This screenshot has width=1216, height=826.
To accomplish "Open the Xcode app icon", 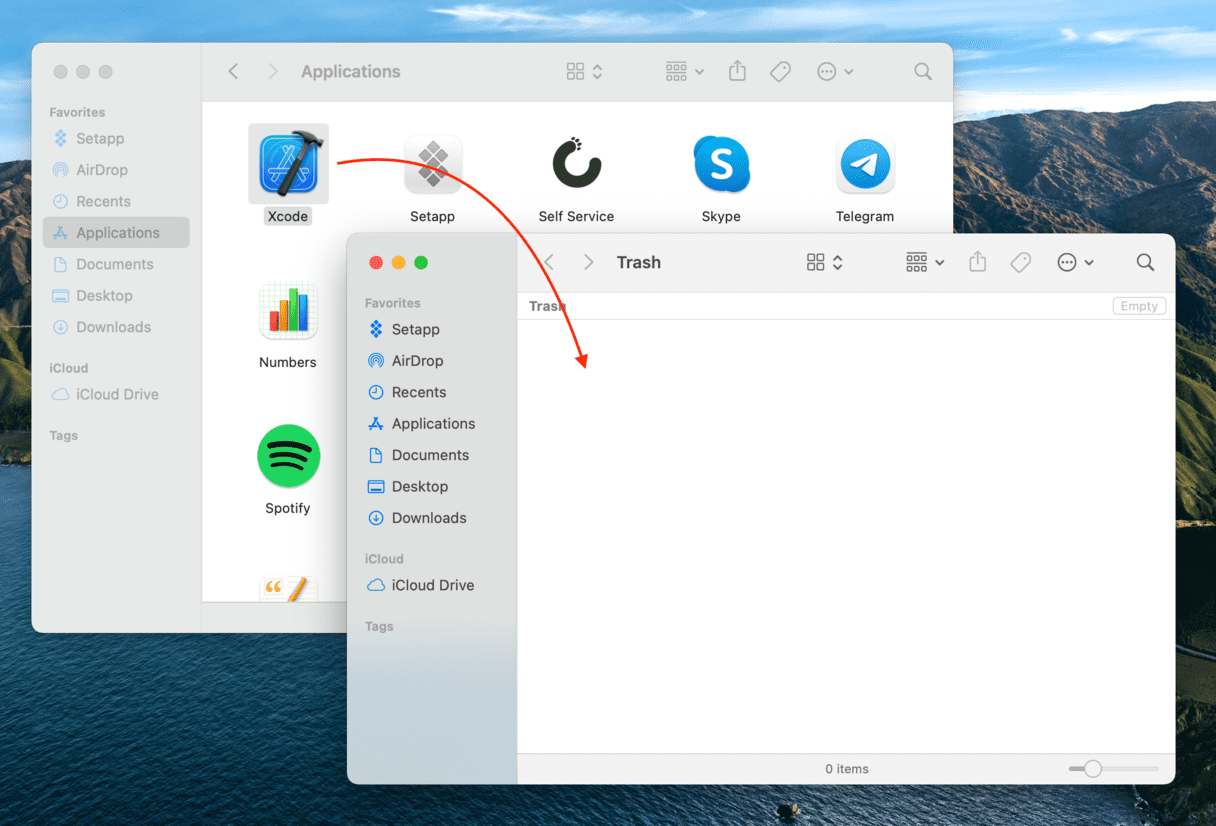I will click(288, 164).
